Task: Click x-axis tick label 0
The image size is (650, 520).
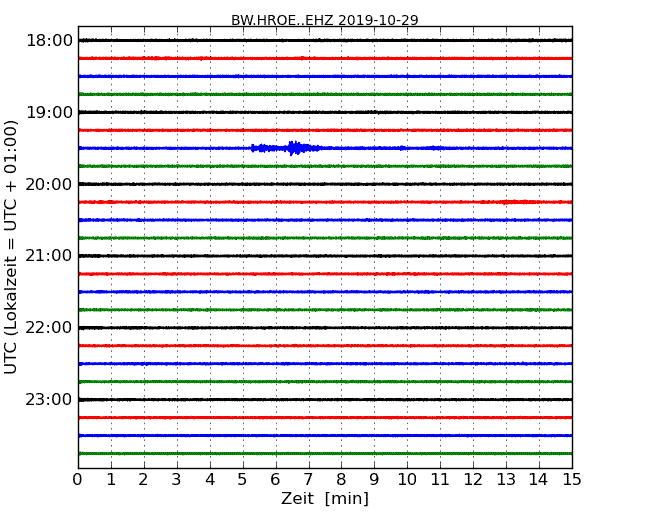Action: (x=78, y=479)
